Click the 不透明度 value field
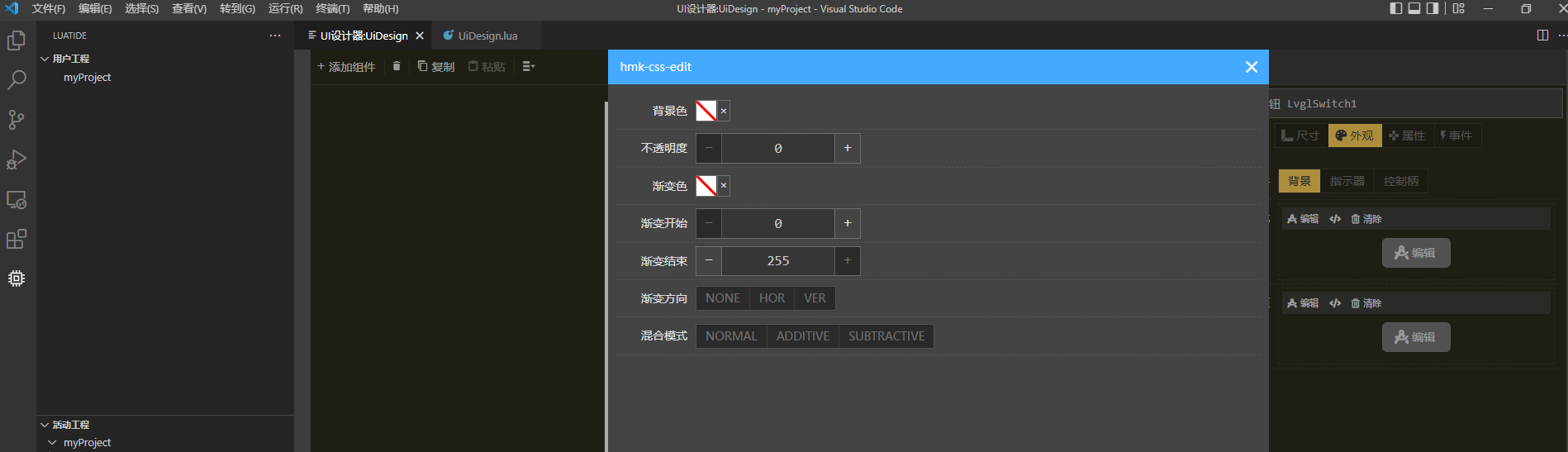The width and height of the screenshot is (1568, 452). coord(778,149)
